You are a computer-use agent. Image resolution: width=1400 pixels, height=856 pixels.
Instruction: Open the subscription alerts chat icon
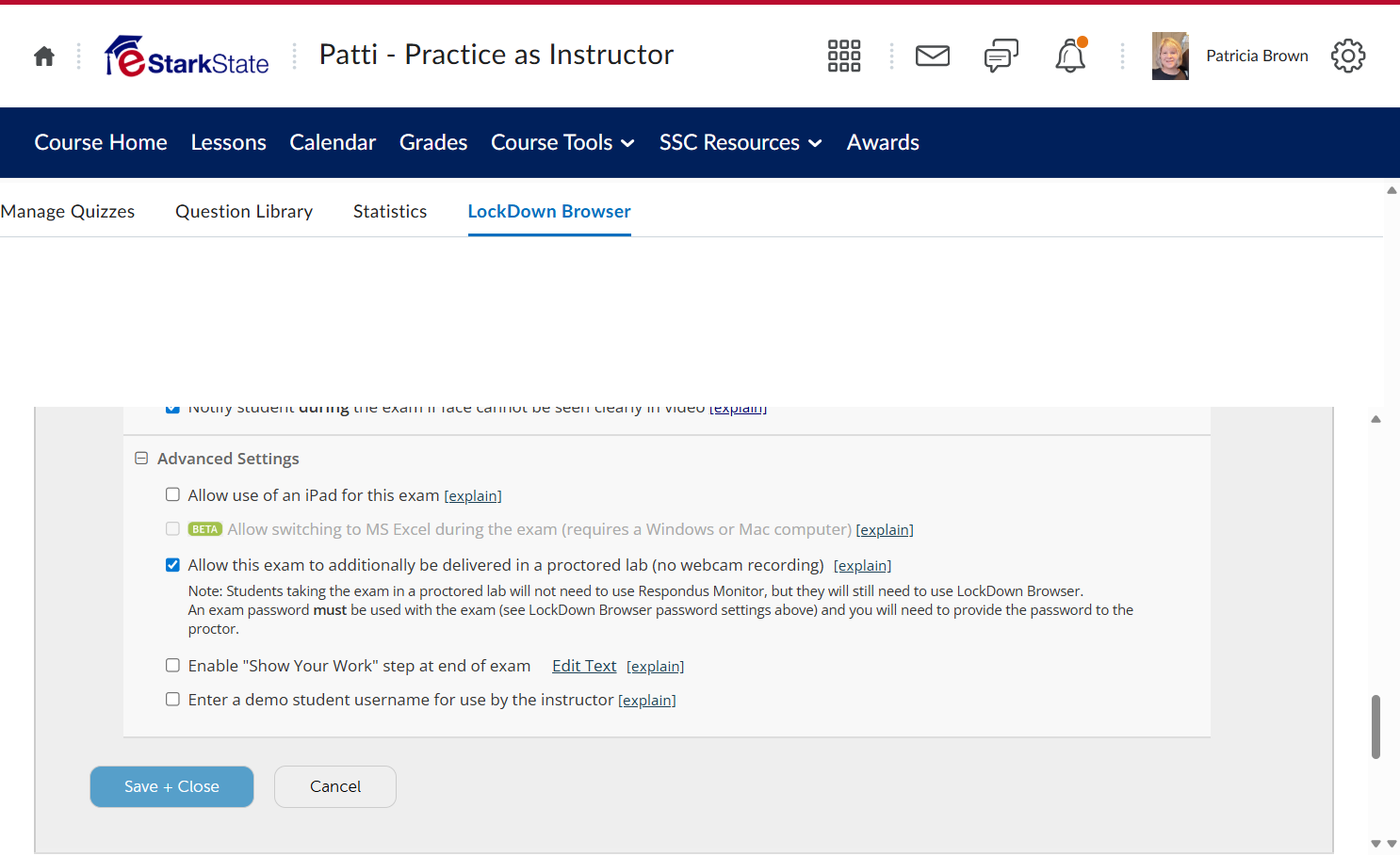tap(1001, 56)
